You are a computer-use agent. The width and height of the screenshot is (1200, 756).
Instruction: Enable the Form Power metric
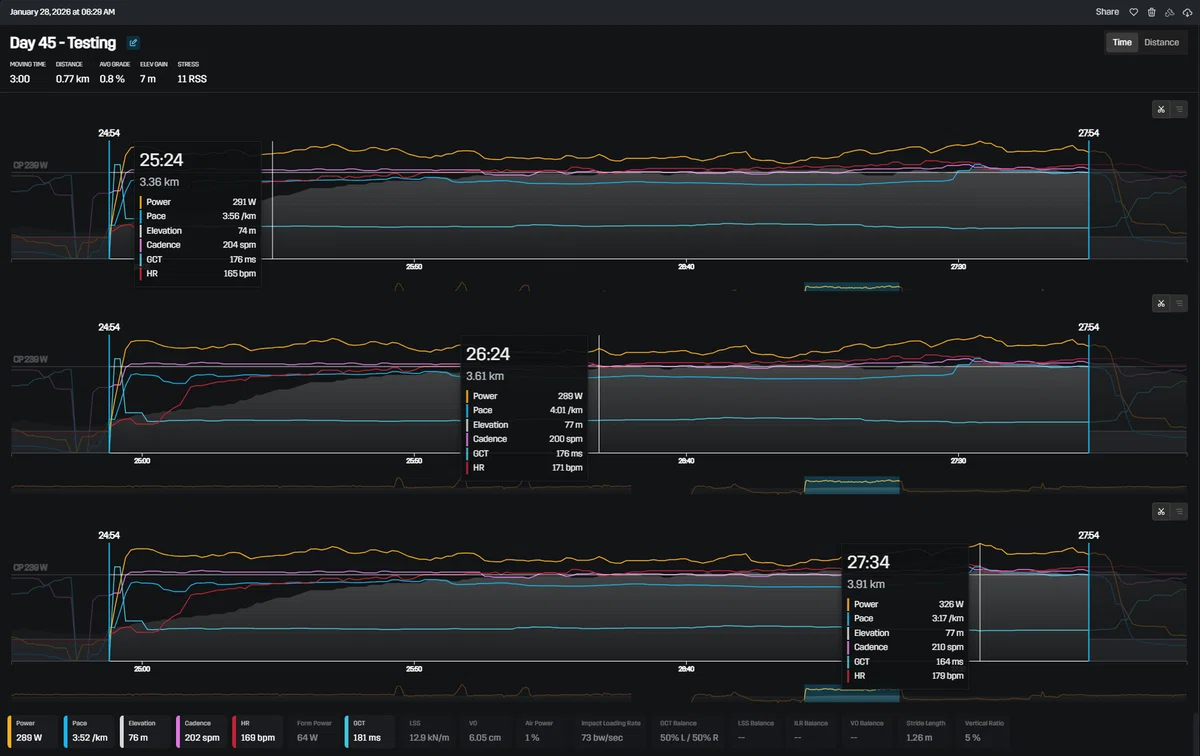(x=314, y=731)
